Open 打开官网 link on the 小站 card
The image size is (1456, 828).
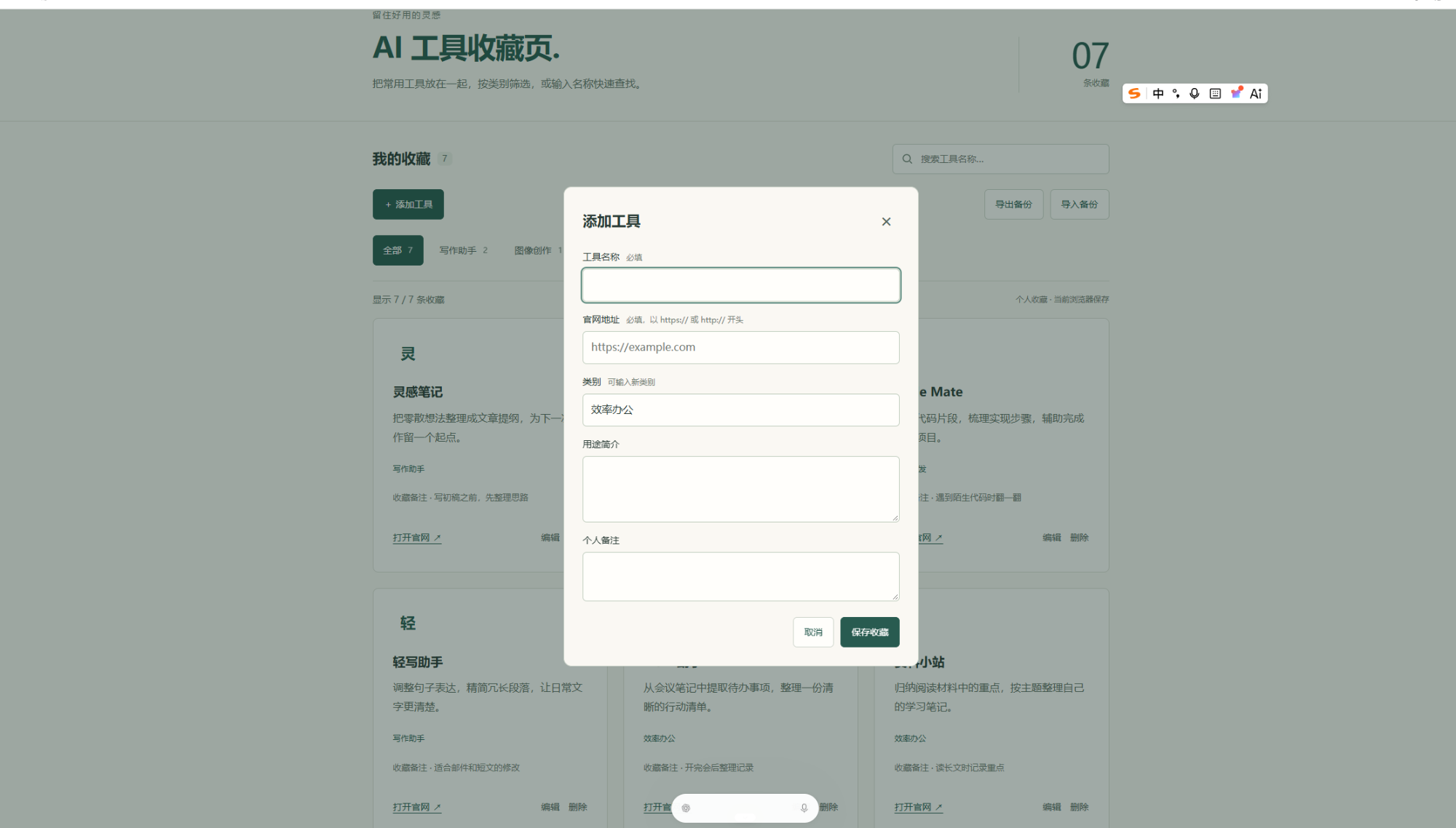tap(919, 807)
